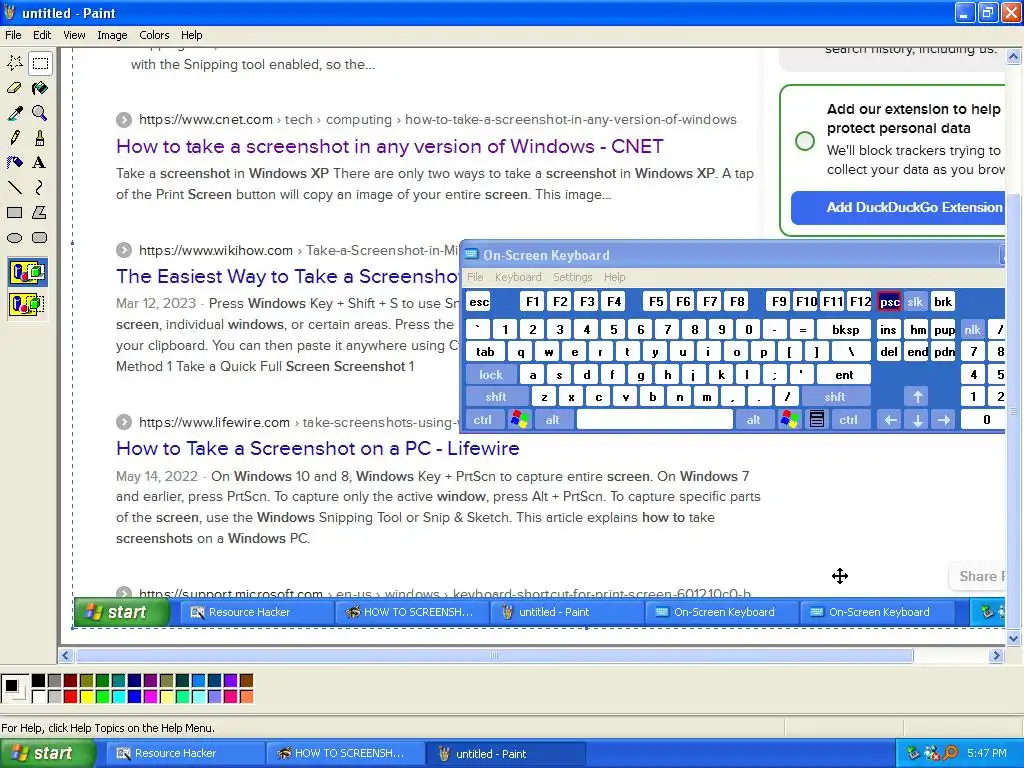The height and width of the screenshot is (768, 1024).
Task: Choose the rectangular Select tool
Action: coord(40,63)
